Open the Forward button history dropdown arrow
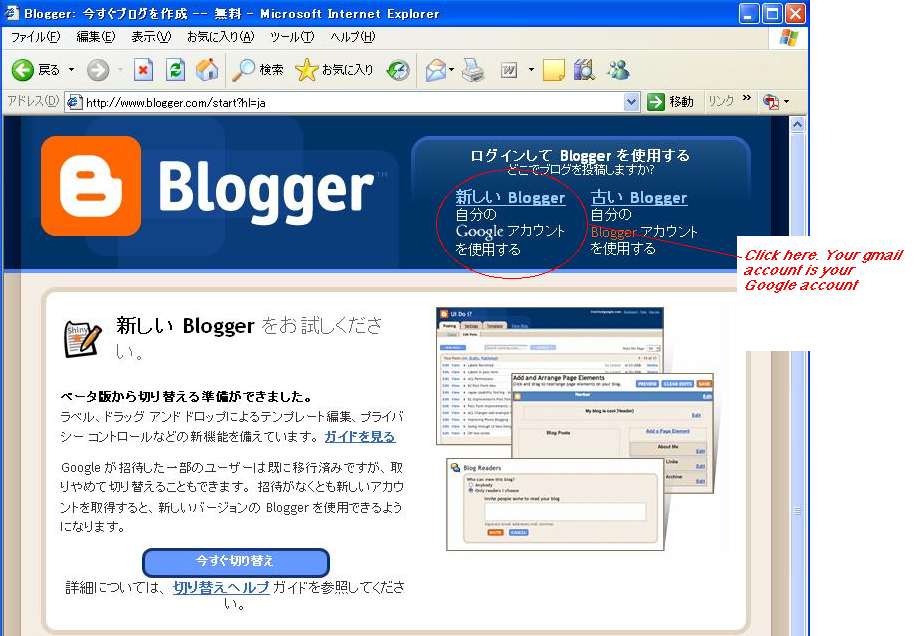This screenshot has height=636, width=915. pyautogui.click(x=120, y=71)
